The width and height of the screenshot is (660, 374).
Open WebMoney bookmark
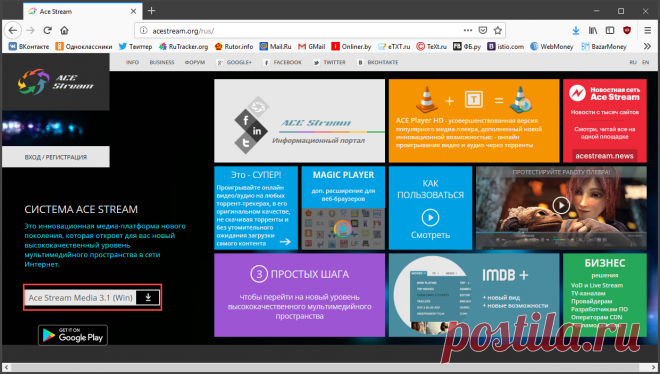[x=551, y=46]
